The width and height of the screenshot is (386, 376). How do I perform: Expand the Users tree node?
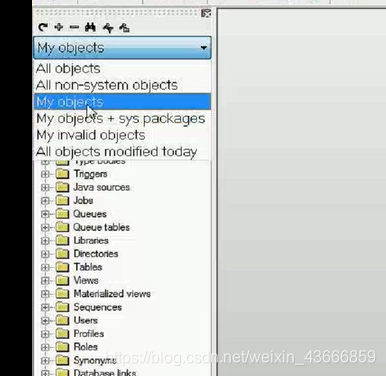click(x=45, y=321)
